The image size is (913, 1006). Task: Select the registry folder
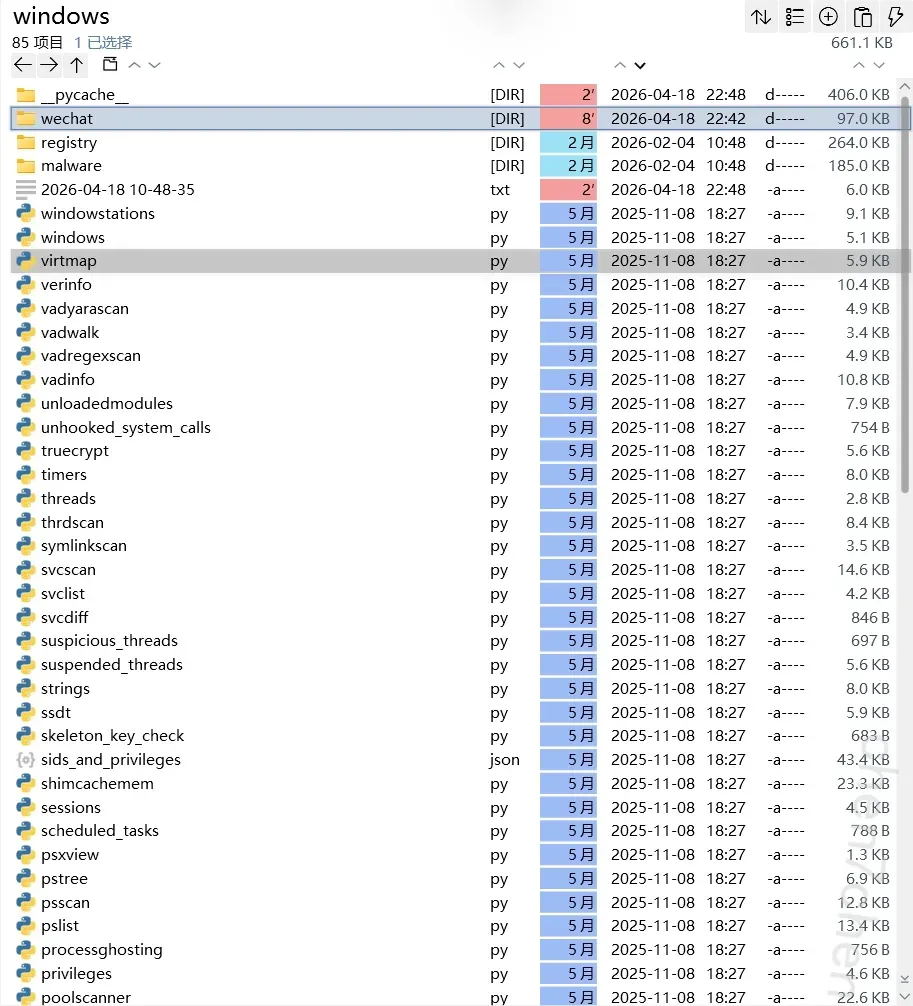pyautogui.click(x=68, y=143)
